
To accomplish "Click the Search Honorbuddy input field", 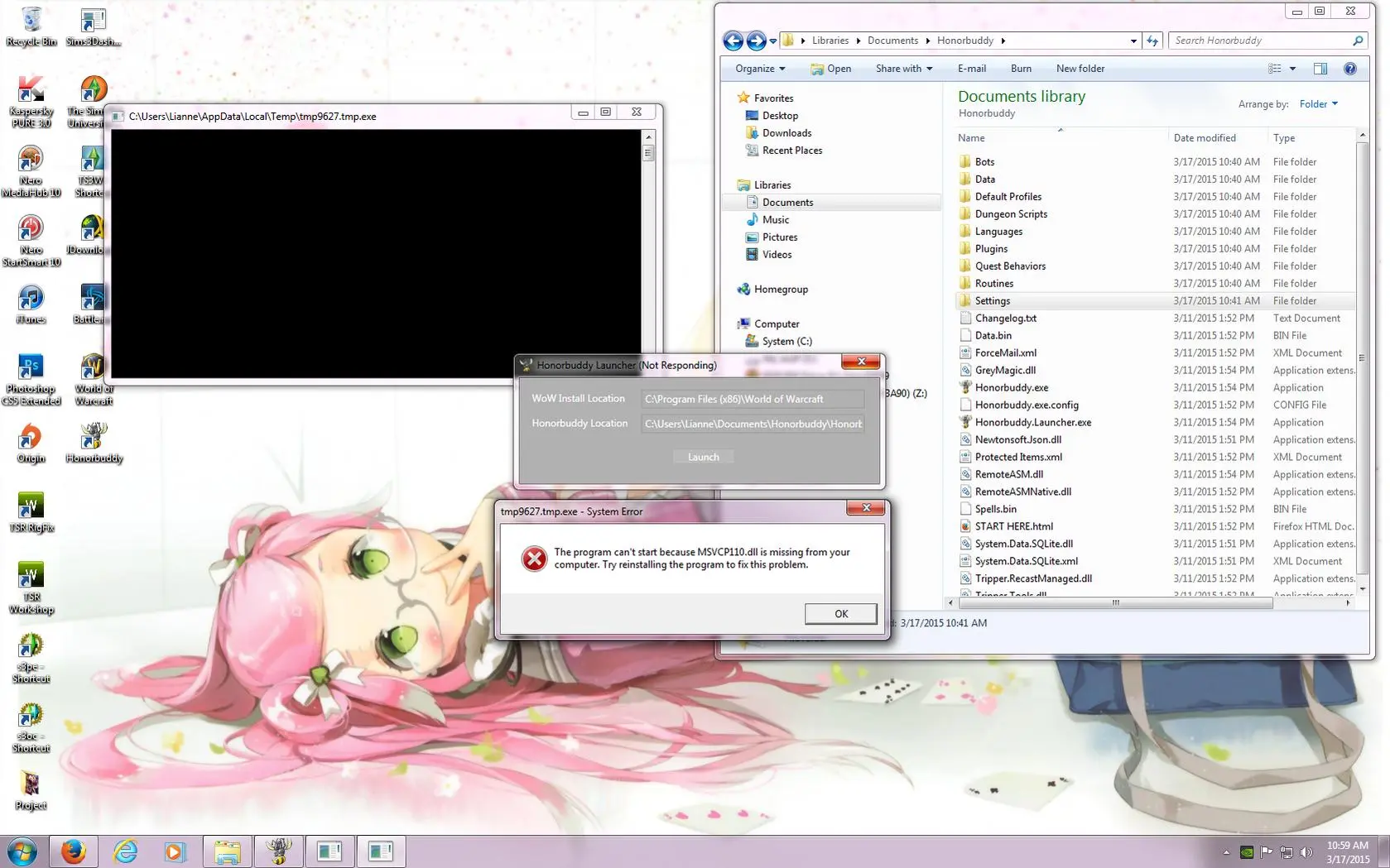I will (x=1258, y=41).
